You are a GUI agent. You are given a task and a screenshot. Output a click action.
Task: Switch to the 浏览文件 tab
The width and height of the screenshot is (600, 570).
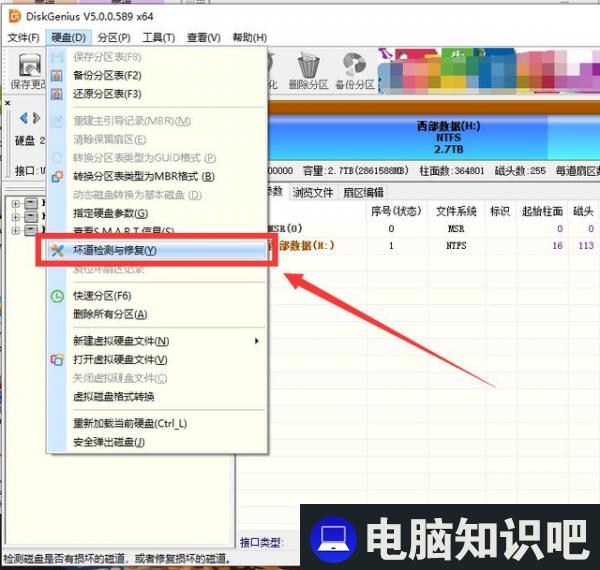point(313,192)
